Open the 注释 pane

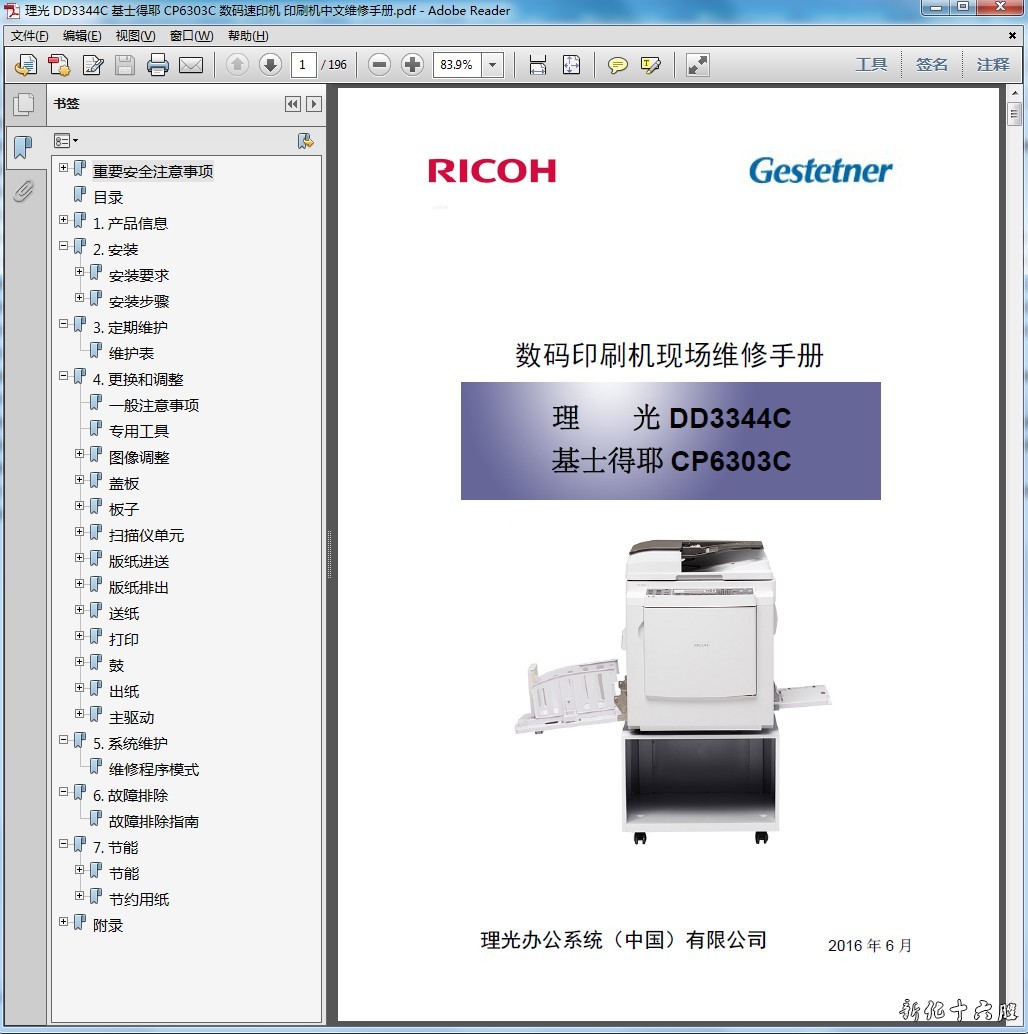993,64
